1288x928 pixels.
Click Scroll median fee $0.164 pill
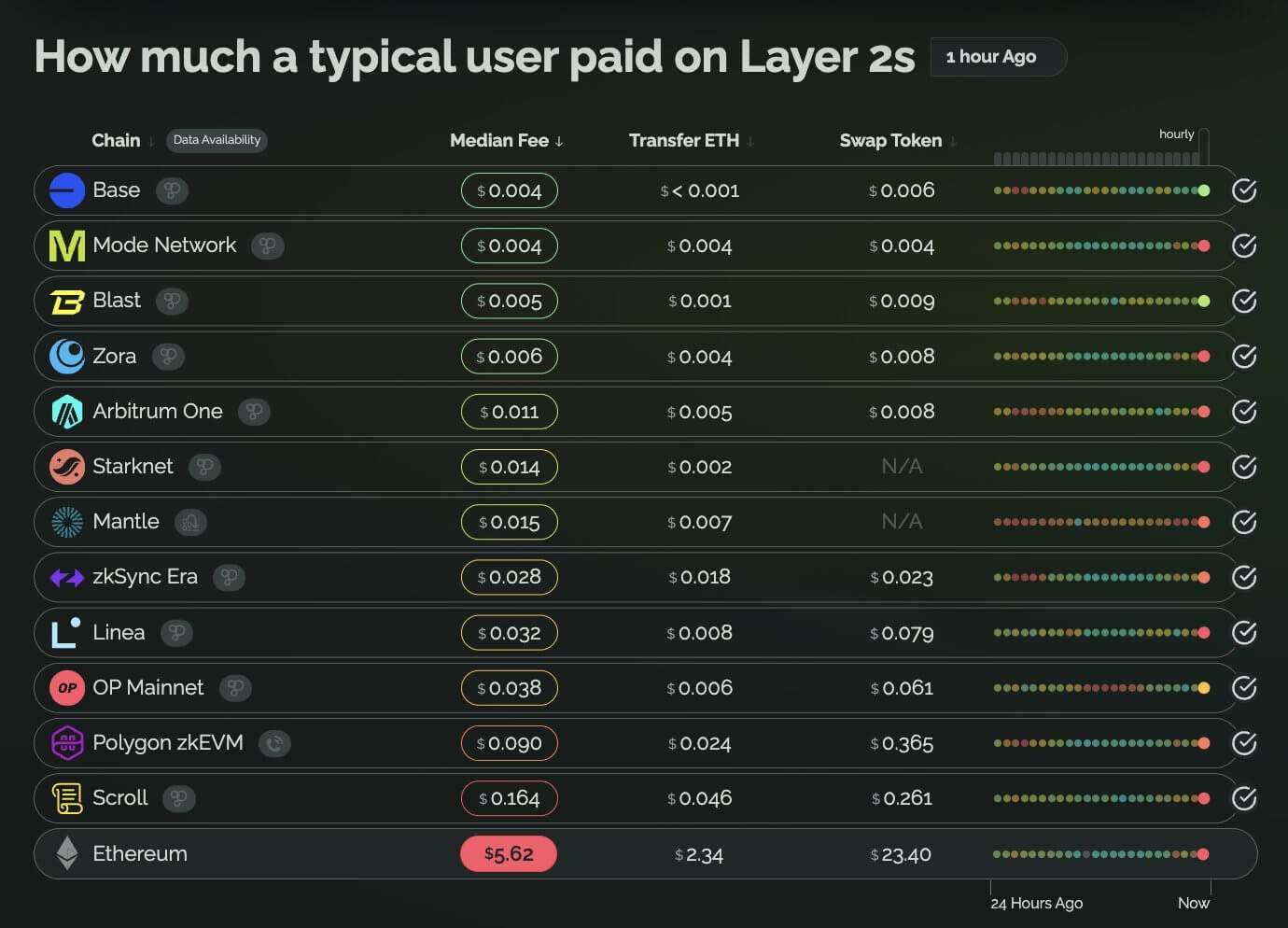pos(510,798)
